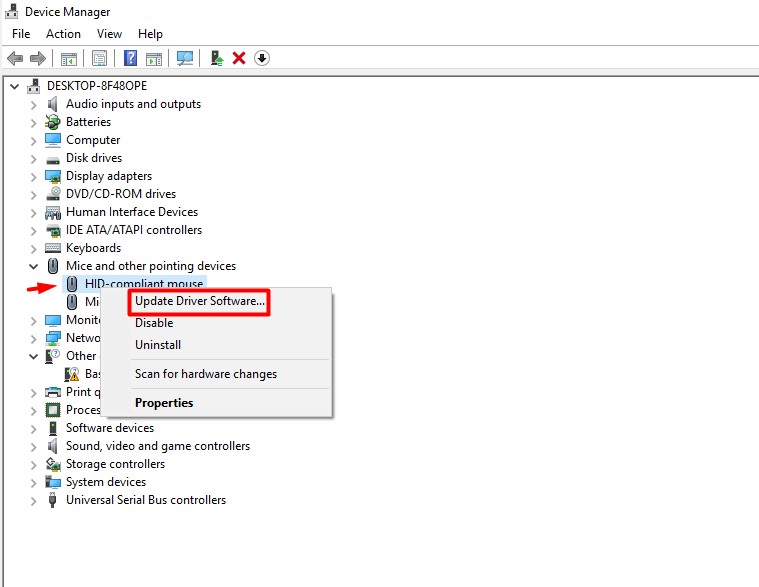
Task: Click the Back arrow toolbar icon
Action: click(15, 59)
